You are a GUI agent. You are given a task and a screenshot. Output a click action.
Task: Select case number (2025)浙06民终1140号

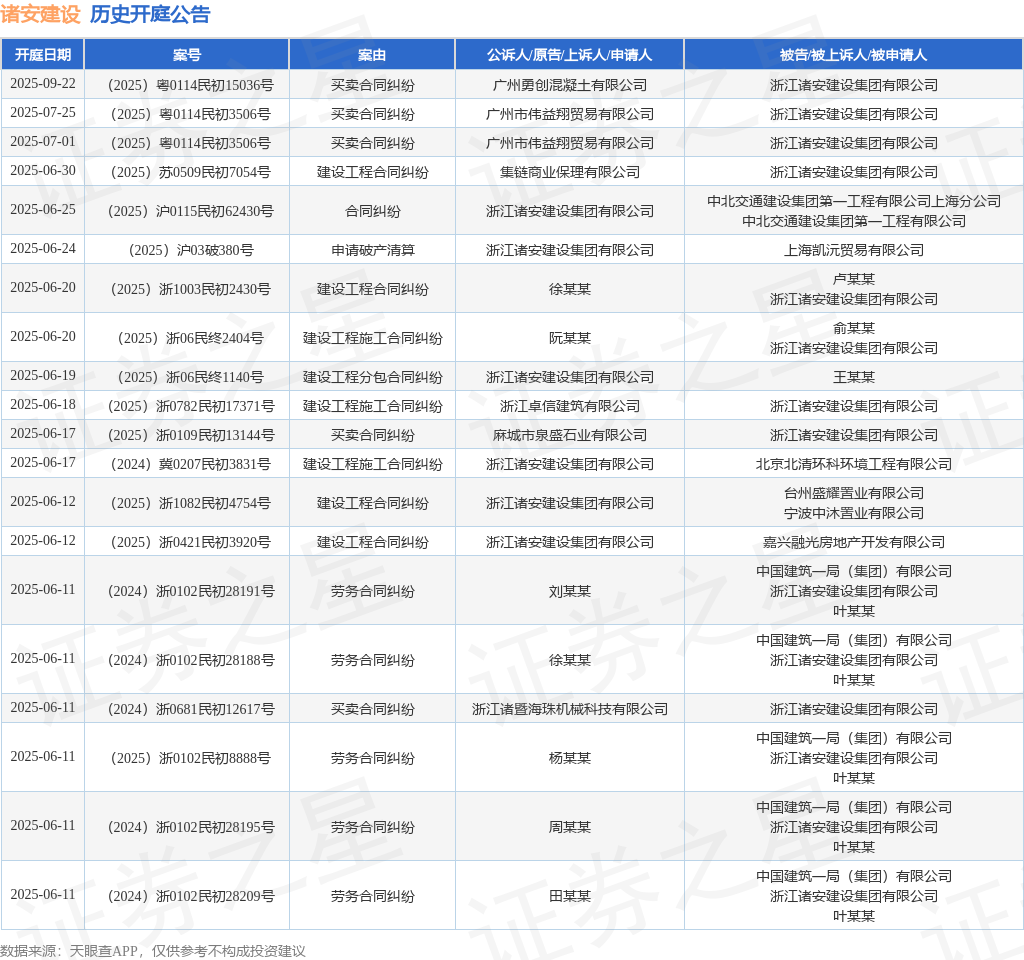[x=191, y=377]
